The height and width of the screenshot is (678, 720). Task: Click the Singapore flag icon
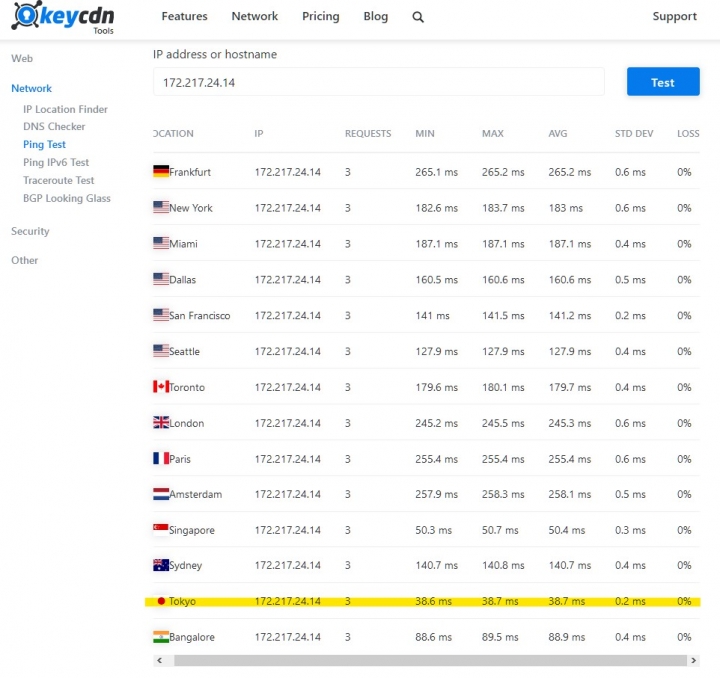[161, 529]
